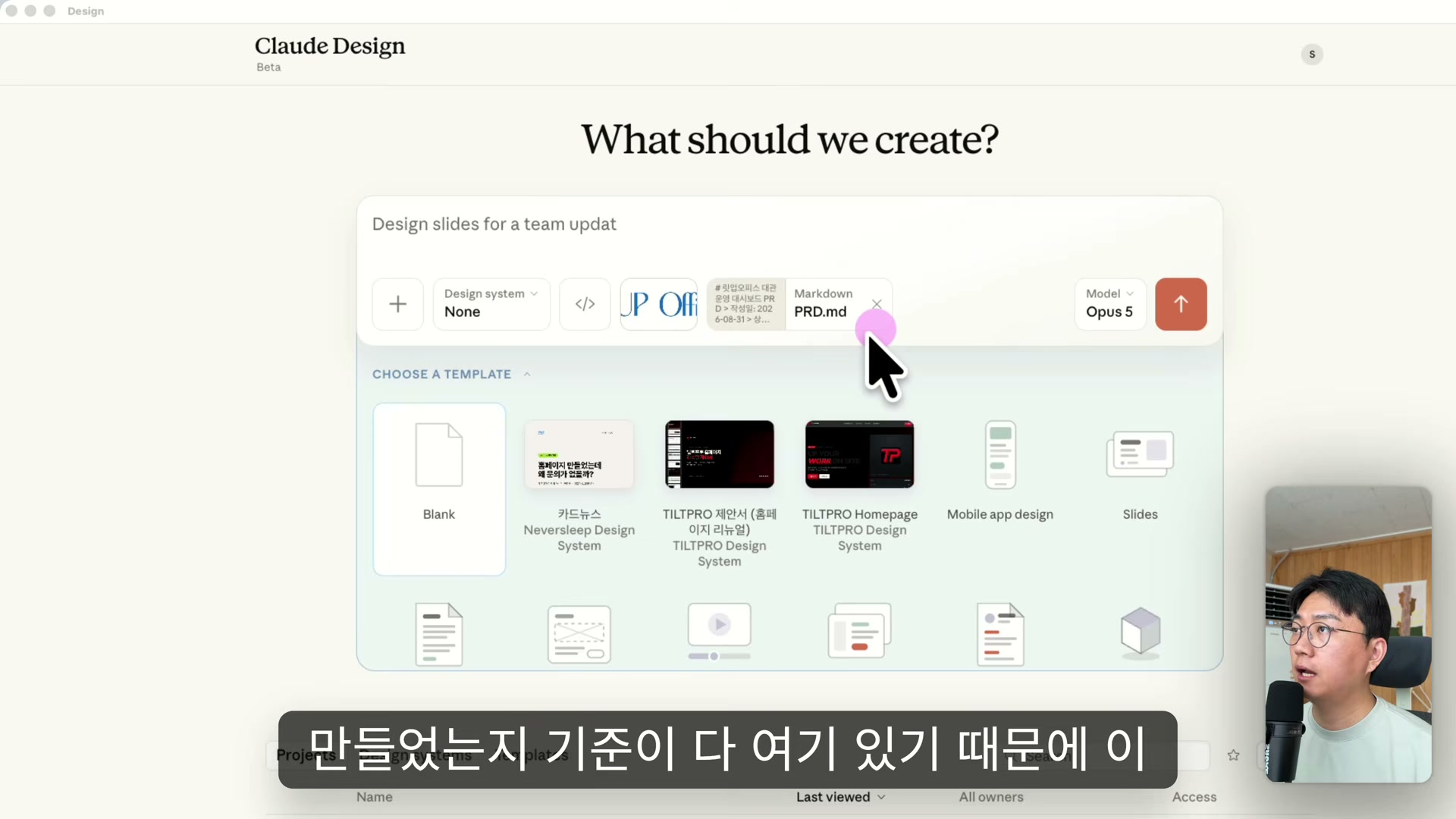1456x819 pixels.
Task: Select the wireframe template icon
Action: coord(579,634)
